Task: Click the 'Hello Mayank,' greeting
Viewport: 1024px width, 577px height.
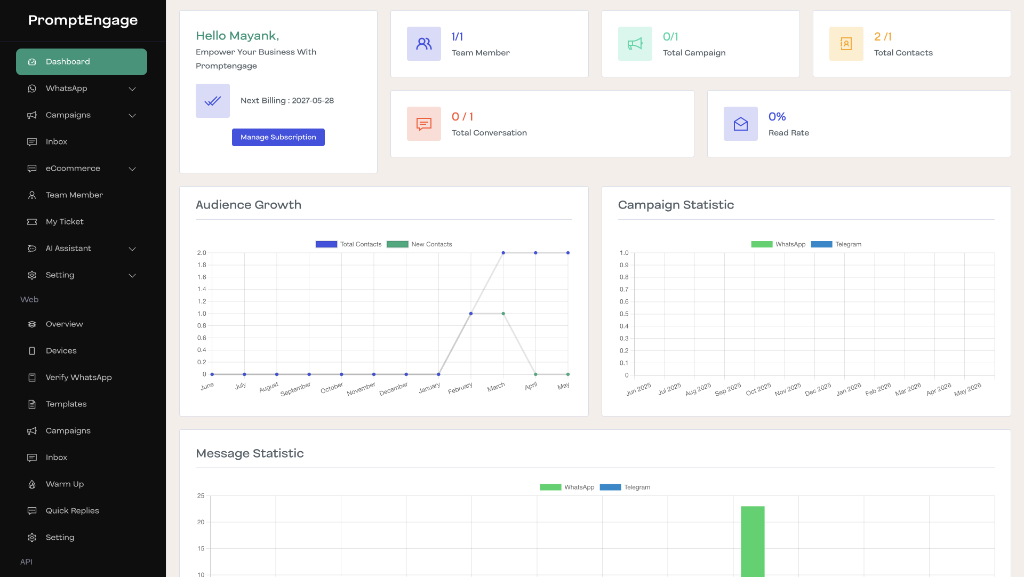Action: coord(237,36)
